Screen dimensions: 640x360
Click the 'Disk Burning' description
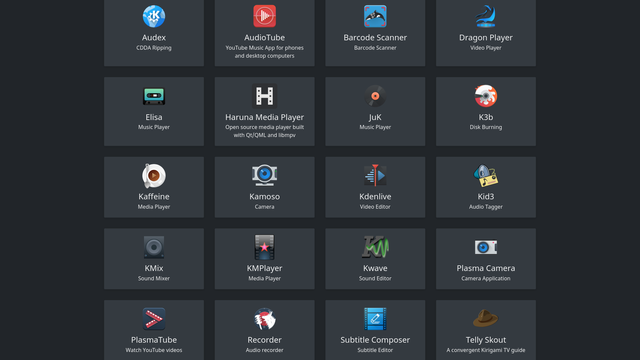[486, 127]
